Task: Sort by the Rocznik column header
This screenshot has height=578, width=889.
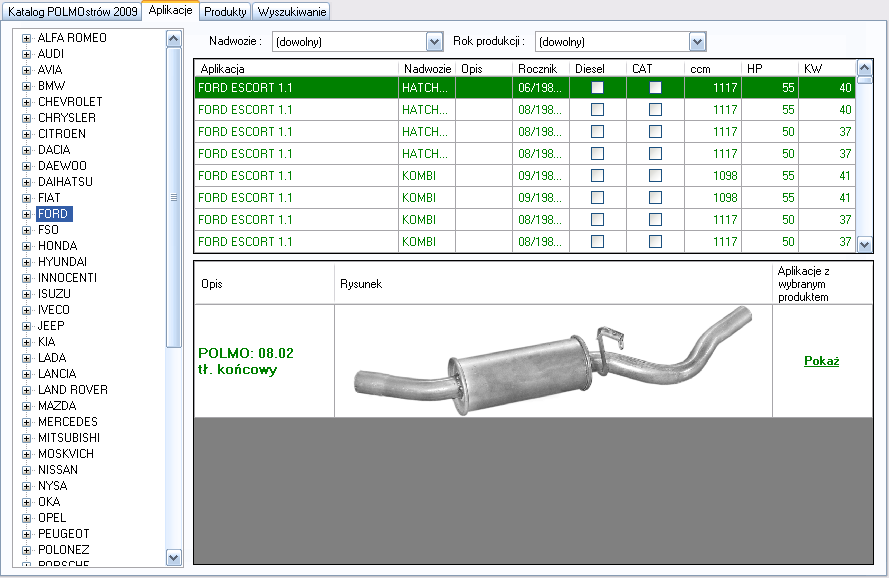Action: click(541, 69)
